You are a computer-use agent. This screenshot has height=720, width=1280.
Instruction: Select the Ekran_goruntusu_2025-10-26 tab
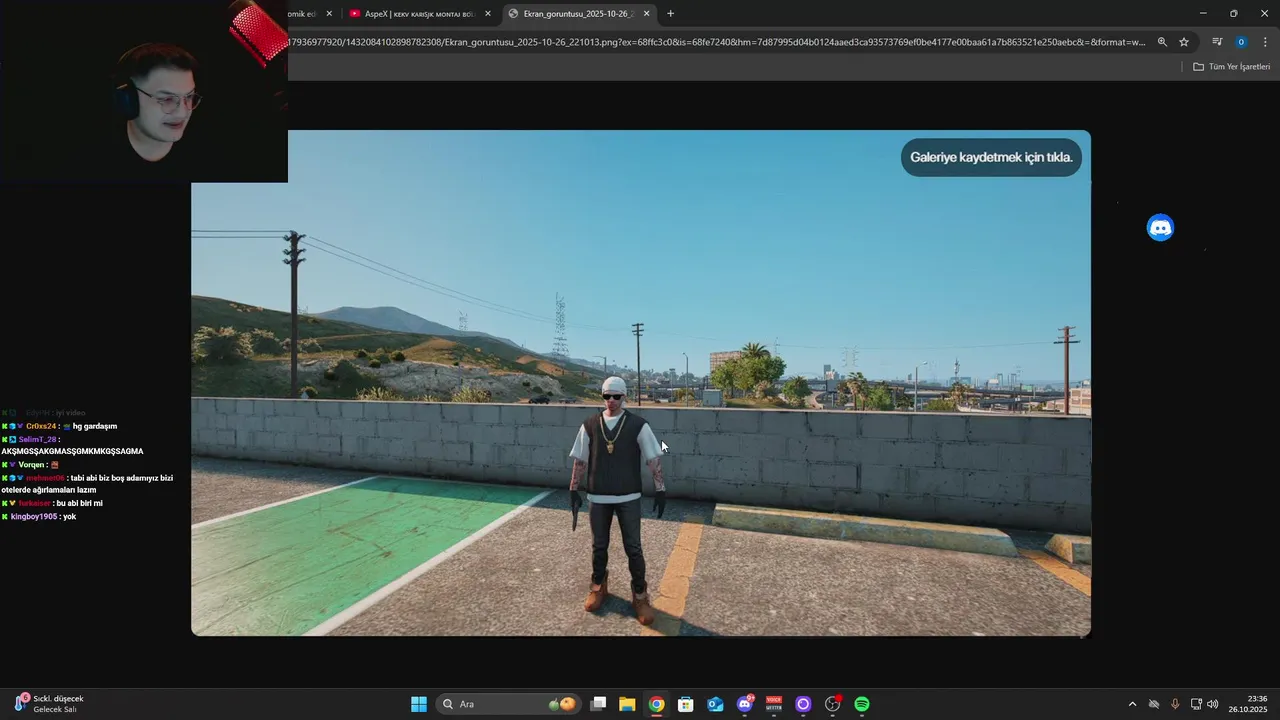[578, 14]
